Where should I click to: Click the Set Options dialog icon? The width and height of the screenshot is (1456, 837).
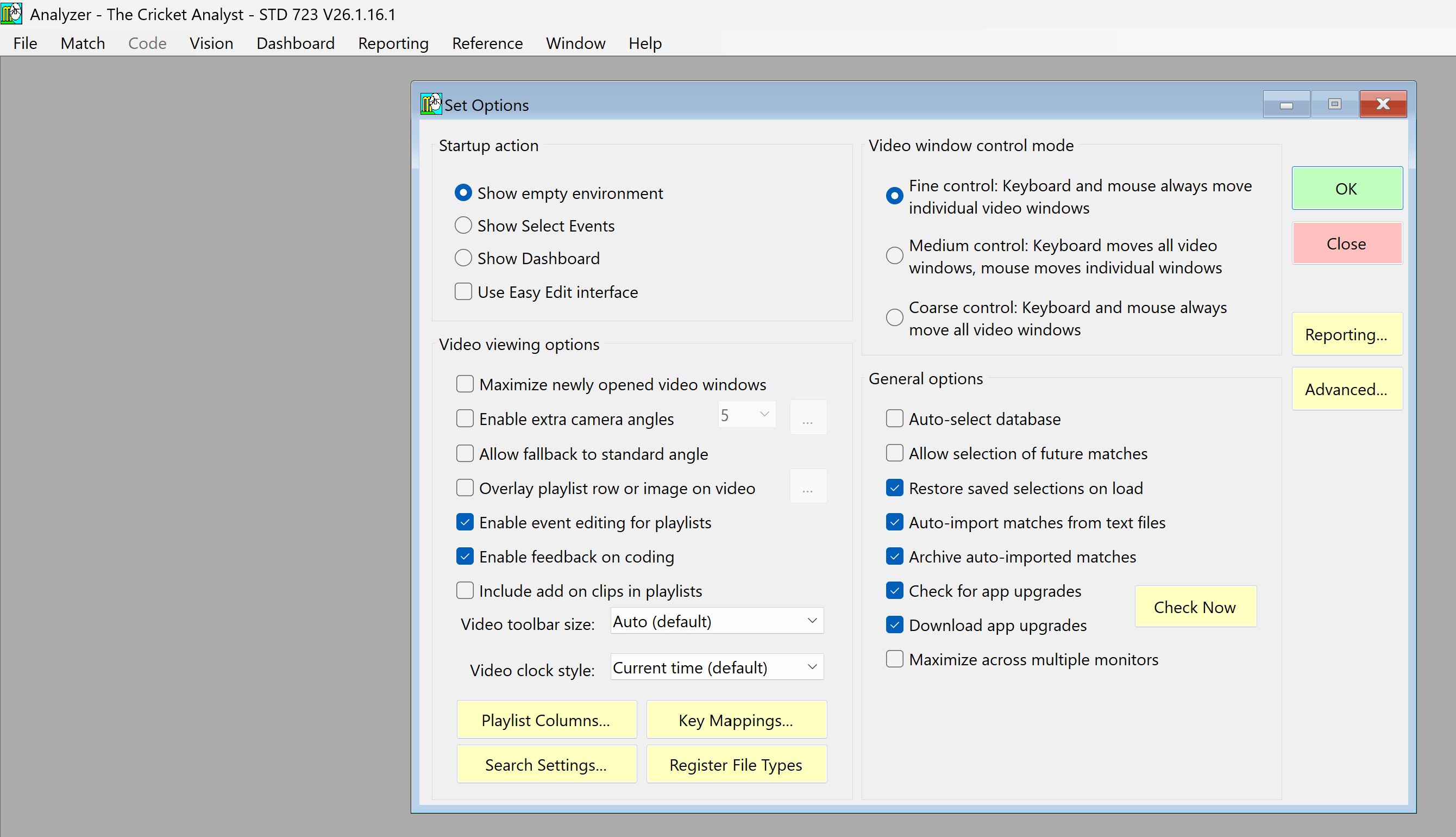(431, 104)
